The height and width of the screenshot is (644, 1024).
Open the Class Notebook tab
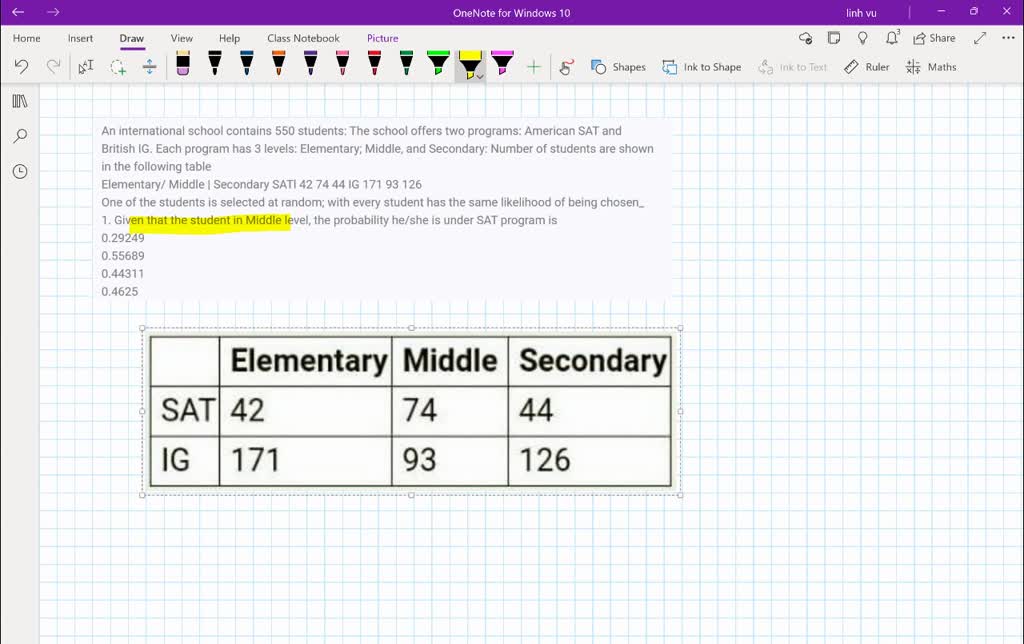coord(303,38)
